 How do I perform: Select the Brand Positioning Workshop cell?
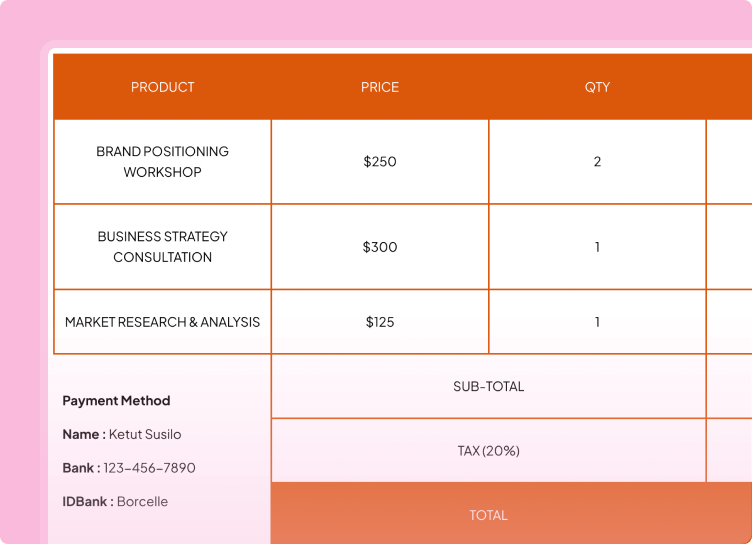pyautogui.click(x=162, y=162)
